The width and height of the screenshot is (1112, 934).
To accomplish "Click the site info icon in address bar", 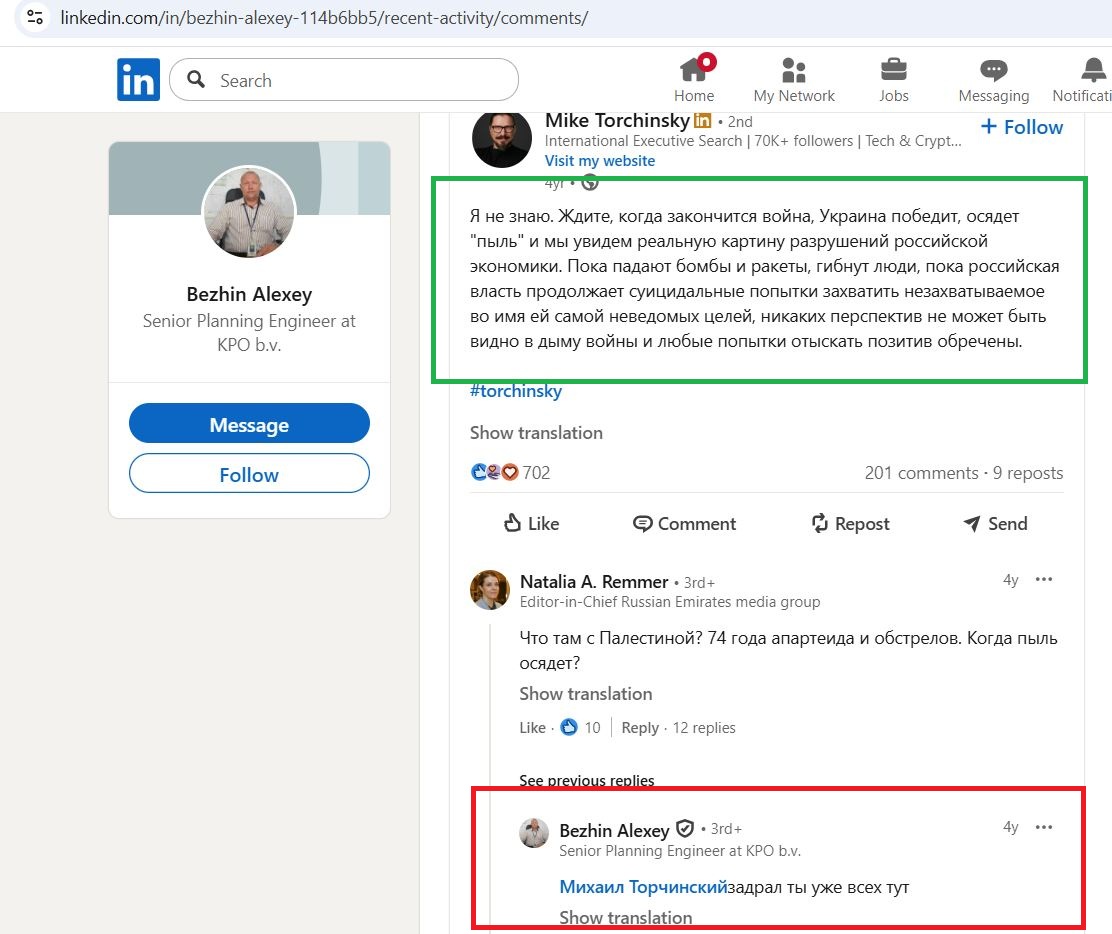I will point(35,17).
